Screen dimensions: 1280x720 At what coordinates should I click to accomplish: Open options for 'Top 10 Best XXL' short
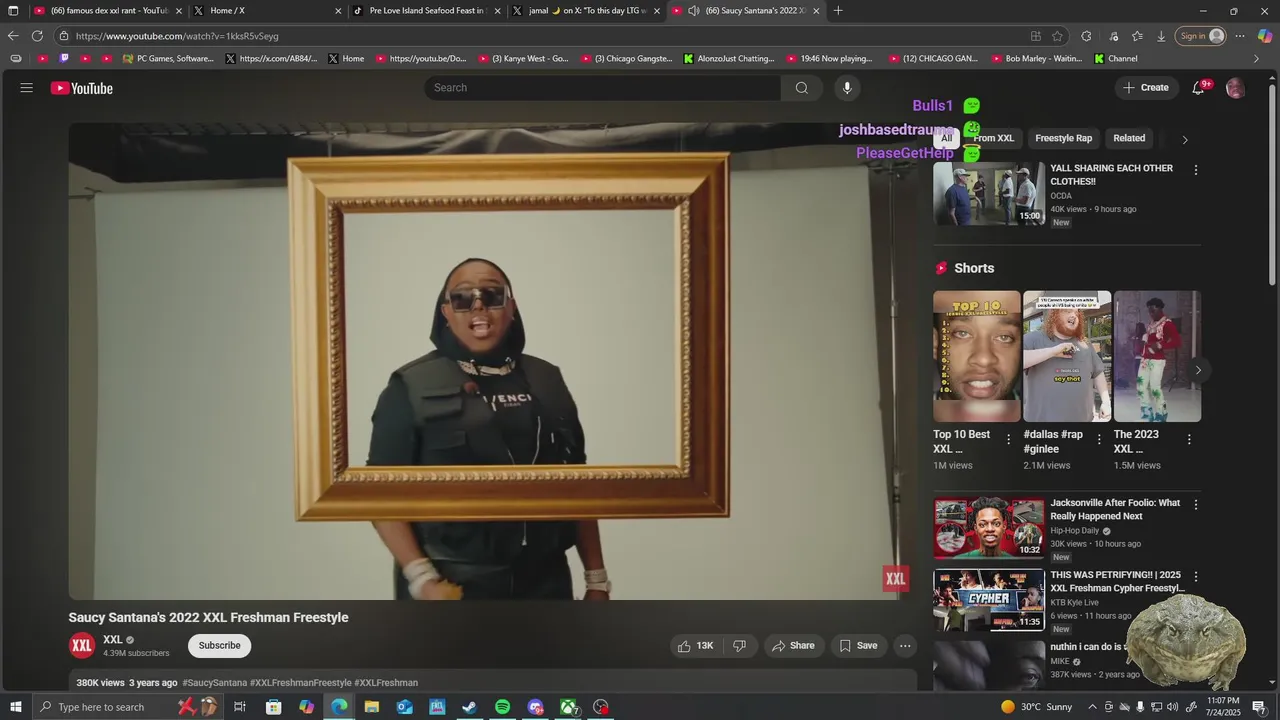(1008, 439)
